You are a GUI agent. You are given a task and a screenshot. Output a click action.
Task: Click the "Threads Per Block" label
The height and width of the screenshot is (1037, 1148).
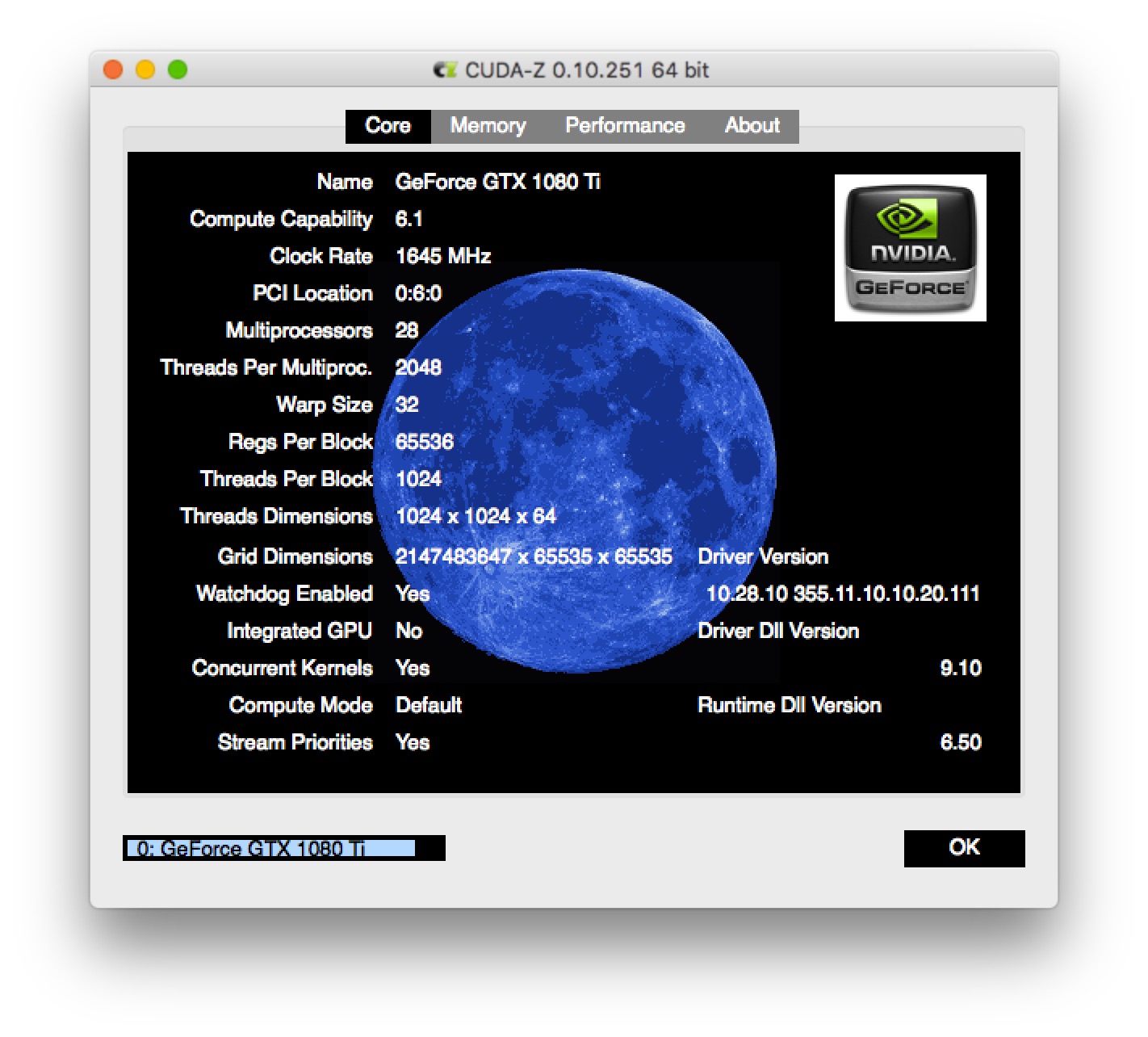coord(287,479)
